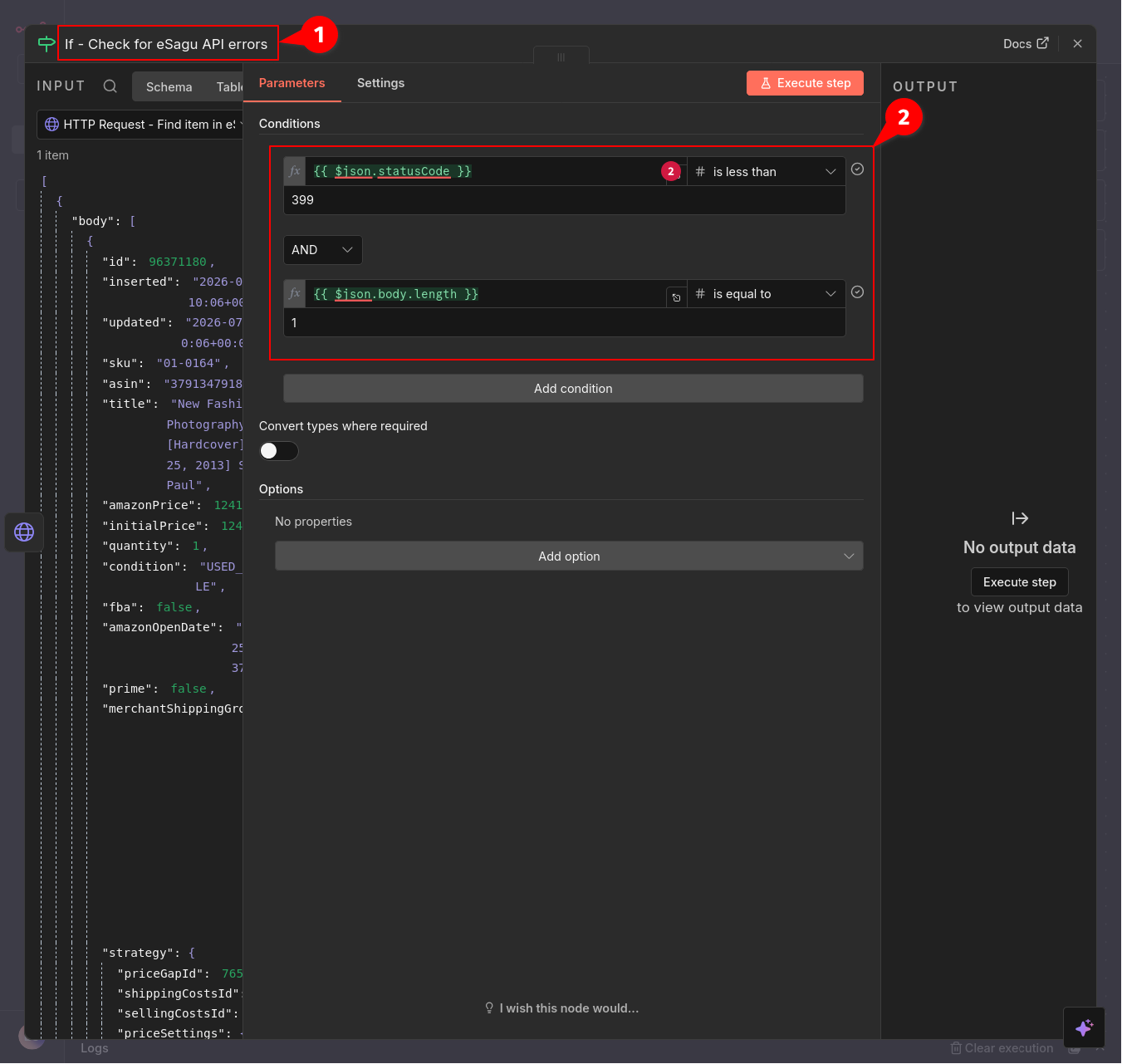Screen dimensions: 1122x1064
Task: Switch to the Settings tab
Action: 381,83
